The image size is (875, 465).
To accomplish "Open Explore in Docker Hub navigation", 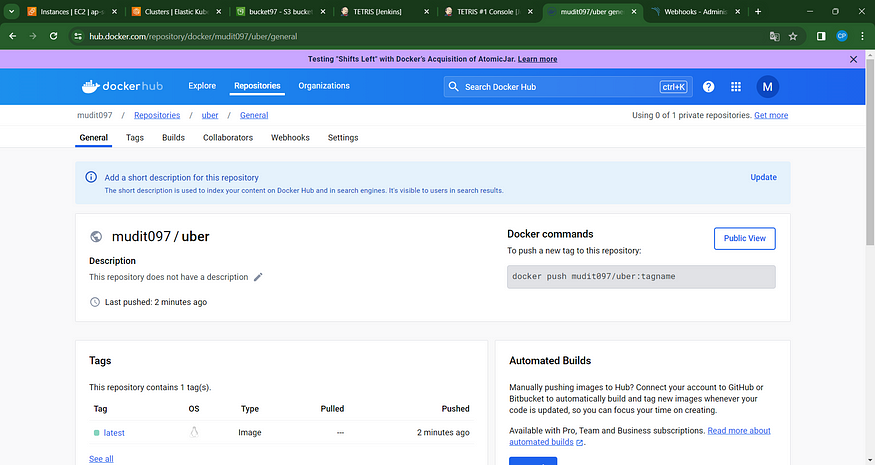I will [x=202, y=86].
